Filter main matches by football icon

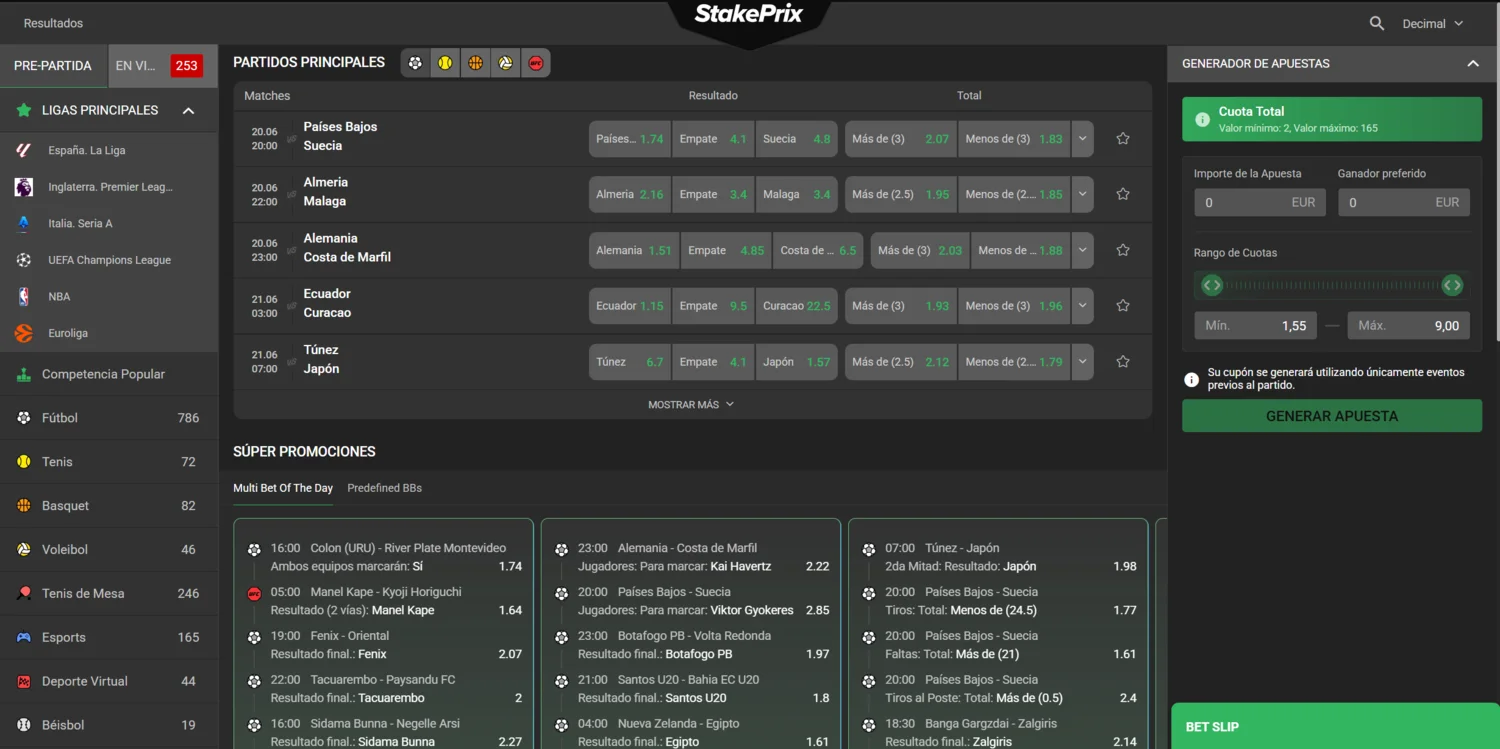[x=415, y=63]
